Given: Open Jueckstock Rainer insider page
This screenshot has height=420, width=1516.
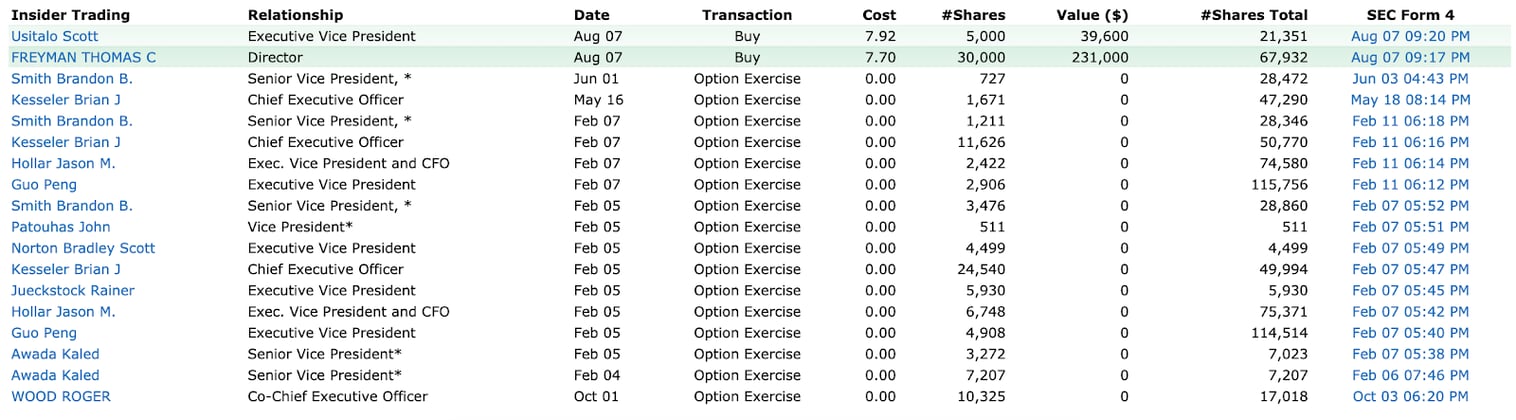Looking at the screenshot, I should (x=73, y=291).
